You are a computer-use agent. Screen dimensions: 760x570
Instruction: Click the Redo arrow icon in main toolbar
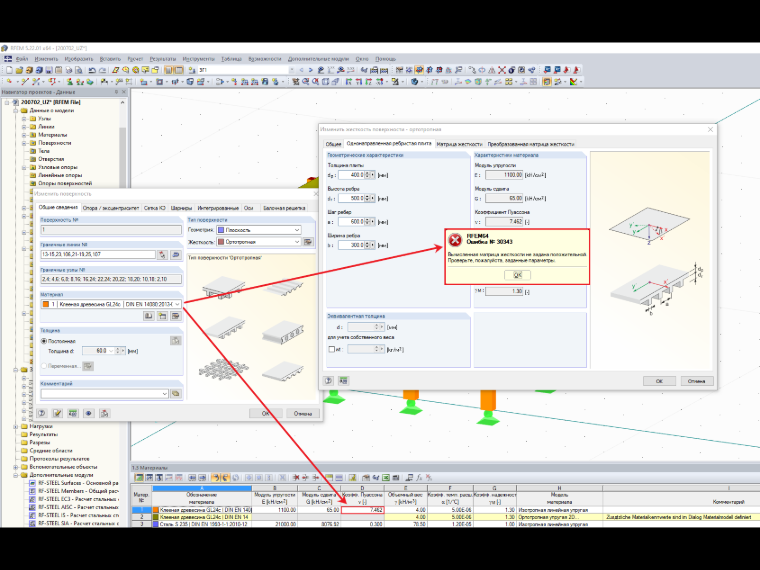click(x=103, y=70)
